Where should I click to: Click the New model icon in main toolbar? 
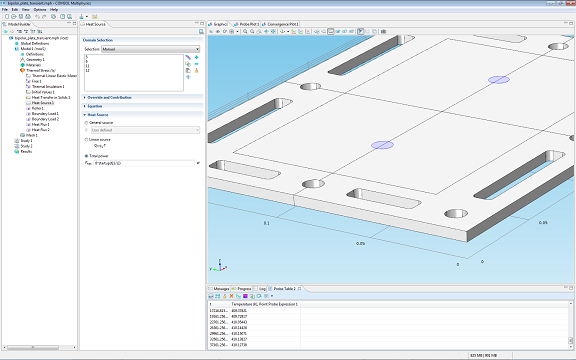[7, 17]
